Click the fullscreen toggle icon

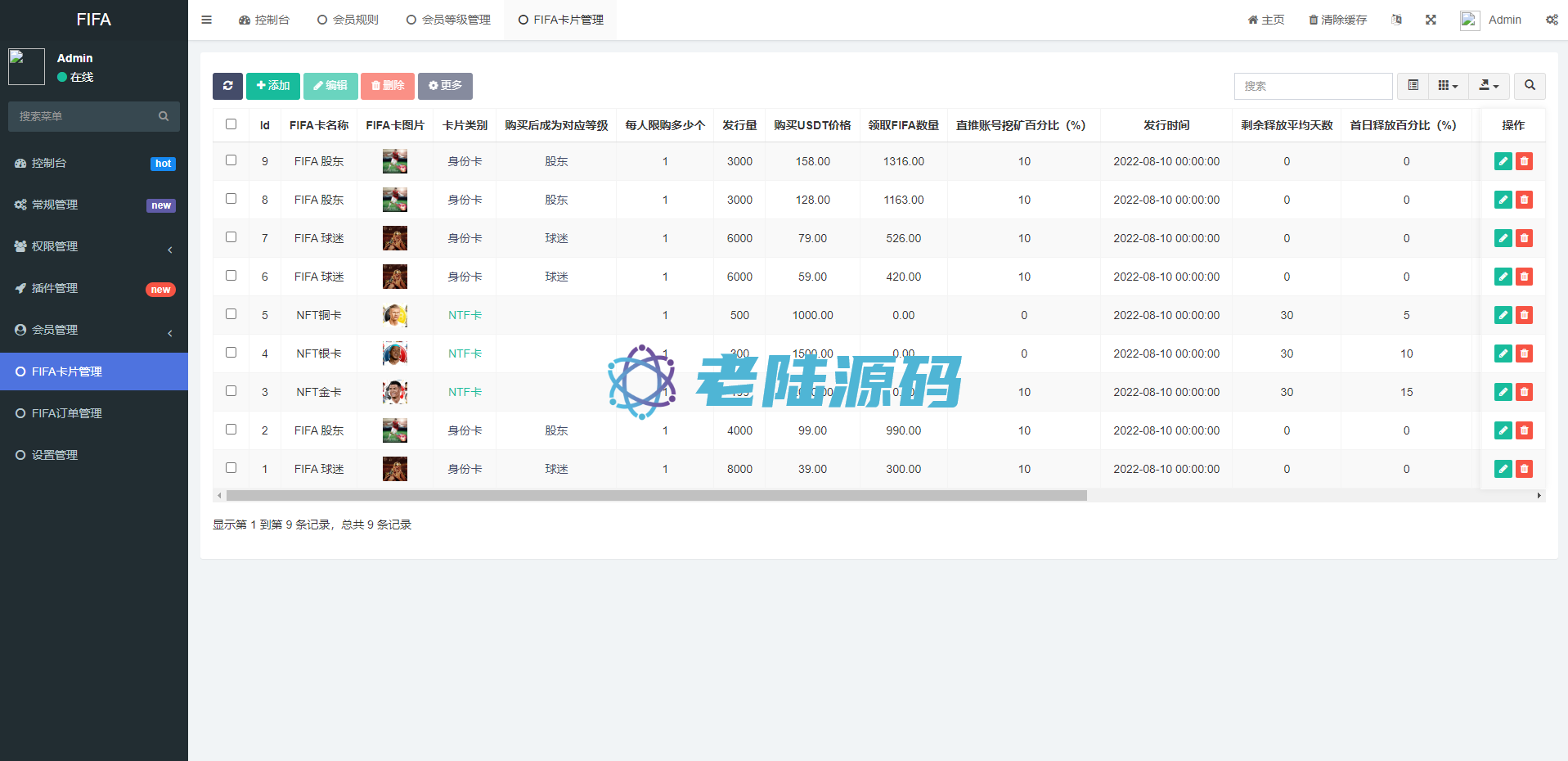tap(1431, 20)
